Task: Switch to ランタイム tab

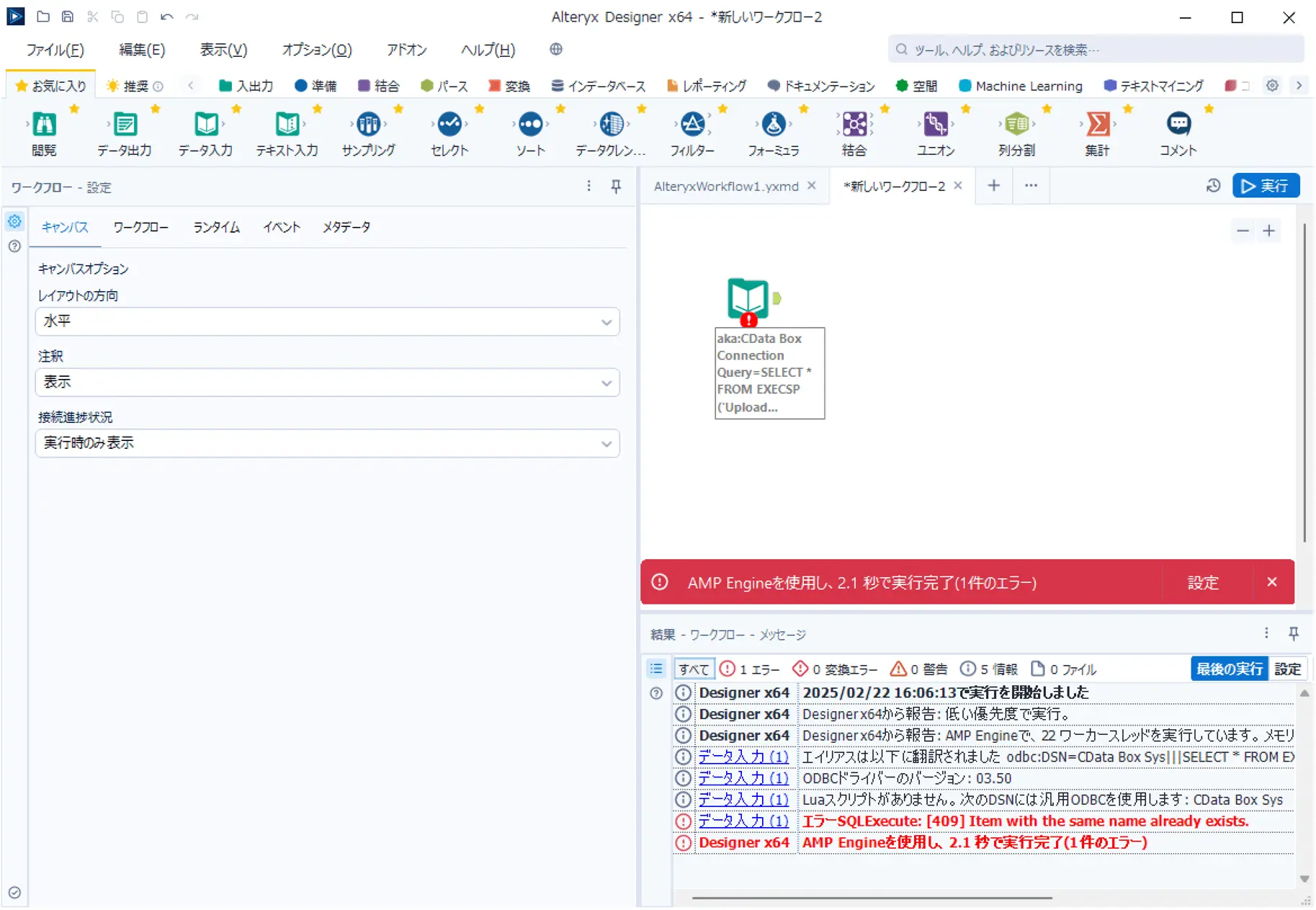Action: coord(216,227)
